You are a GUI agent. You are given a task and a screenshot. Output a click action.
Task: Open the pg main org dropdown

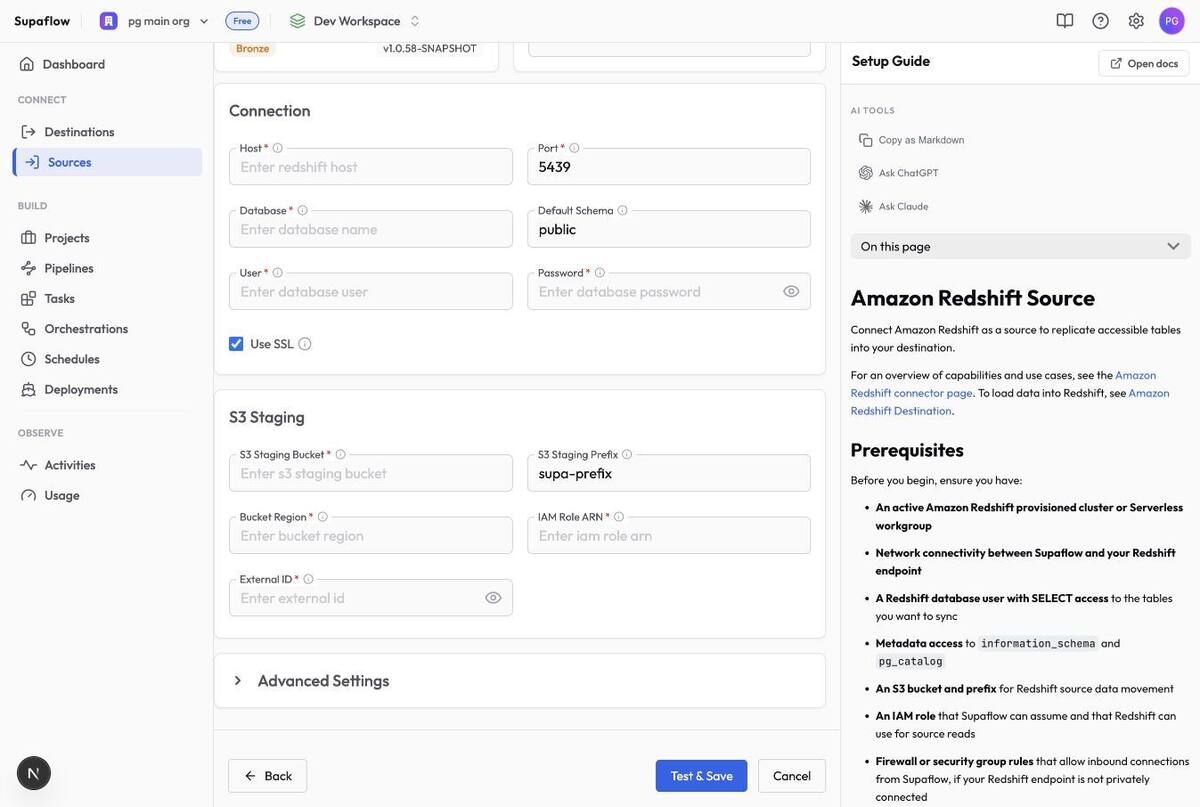[x=154, y=21]
